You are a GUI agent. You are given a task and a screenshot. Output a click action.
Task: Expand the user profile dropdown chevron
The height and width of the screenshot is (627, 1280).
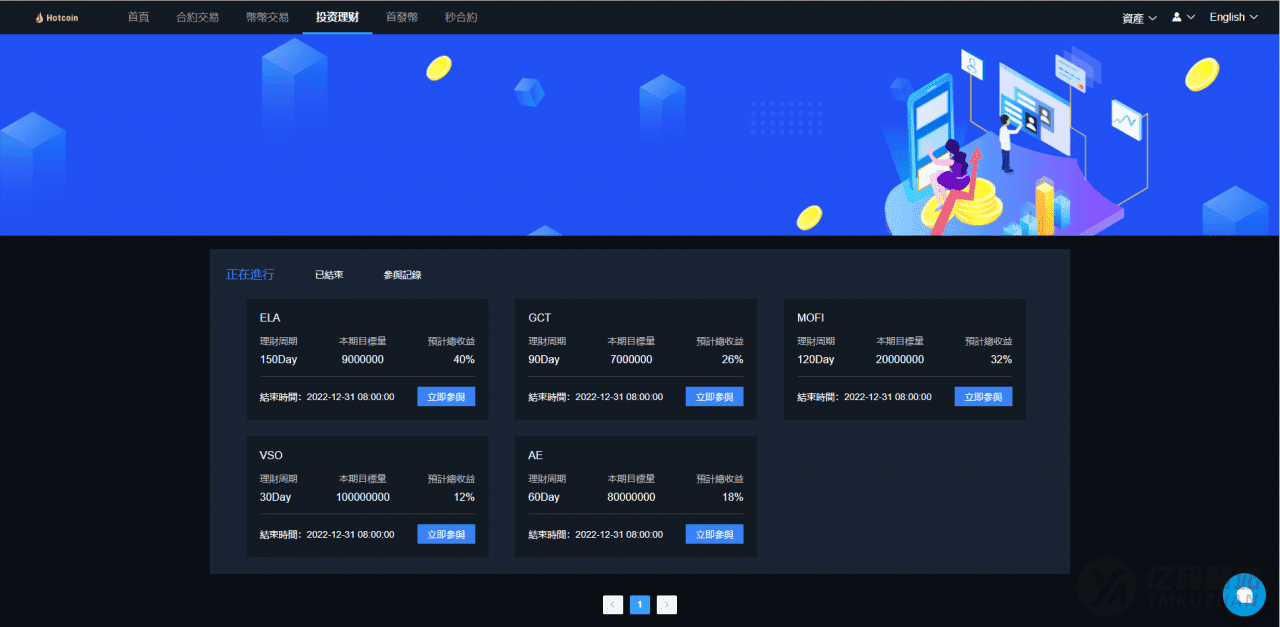[x=1192, y=16]
